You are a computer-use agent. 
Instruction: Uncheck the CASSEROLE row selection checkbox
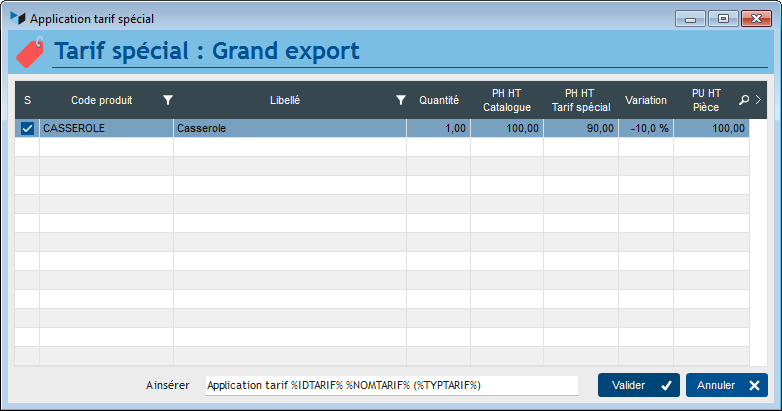pyautogui.click(x=27, y=128)
